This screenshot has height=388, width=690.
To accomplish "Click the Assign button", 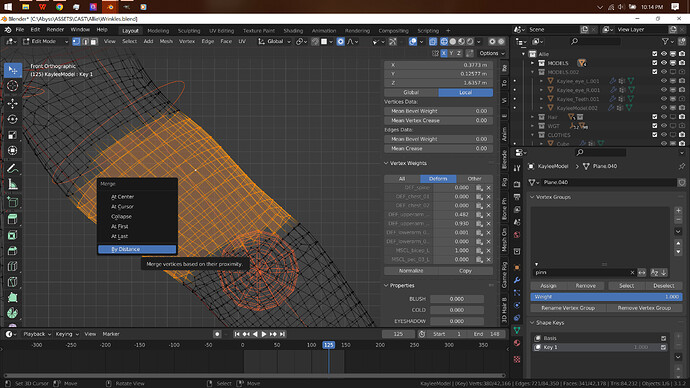I will 548,286.
